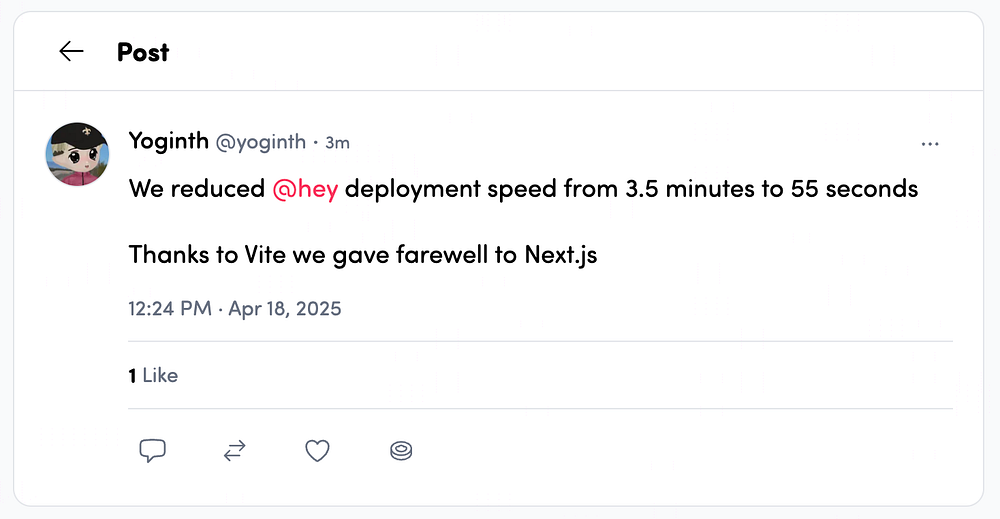Image resolution: width=1000 pixels, height=519 pixels.
Task: Open the @hey mention link
Action: [x=305, y=188]
